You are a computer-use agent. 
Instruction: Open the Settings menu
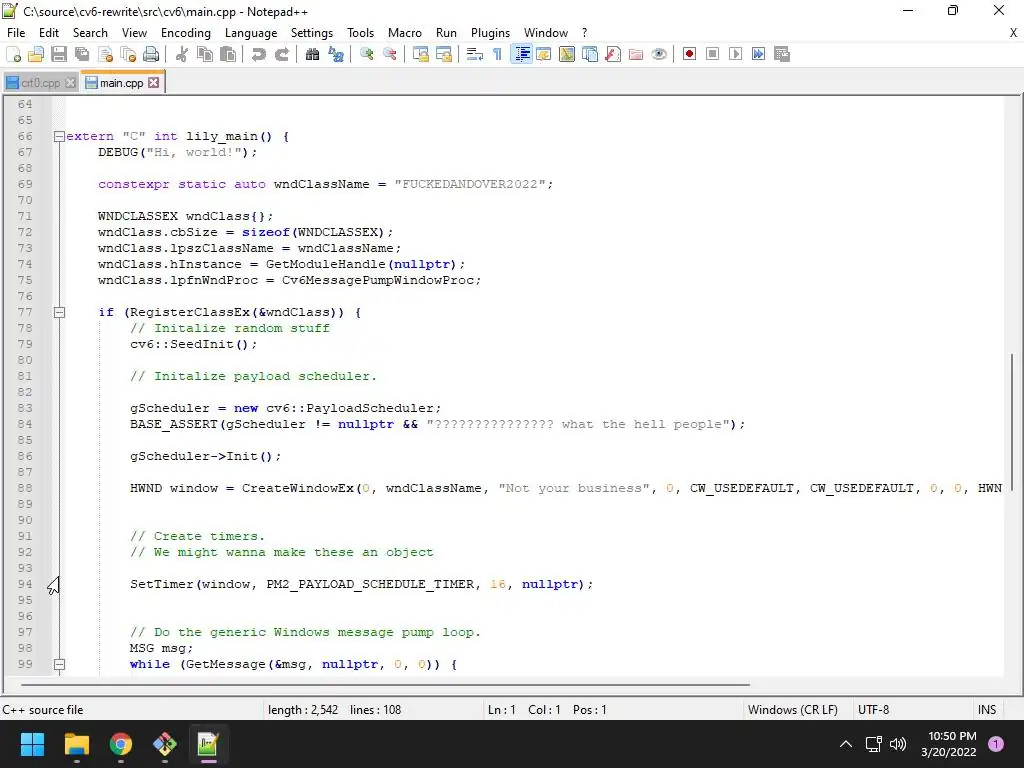point(312,33)
